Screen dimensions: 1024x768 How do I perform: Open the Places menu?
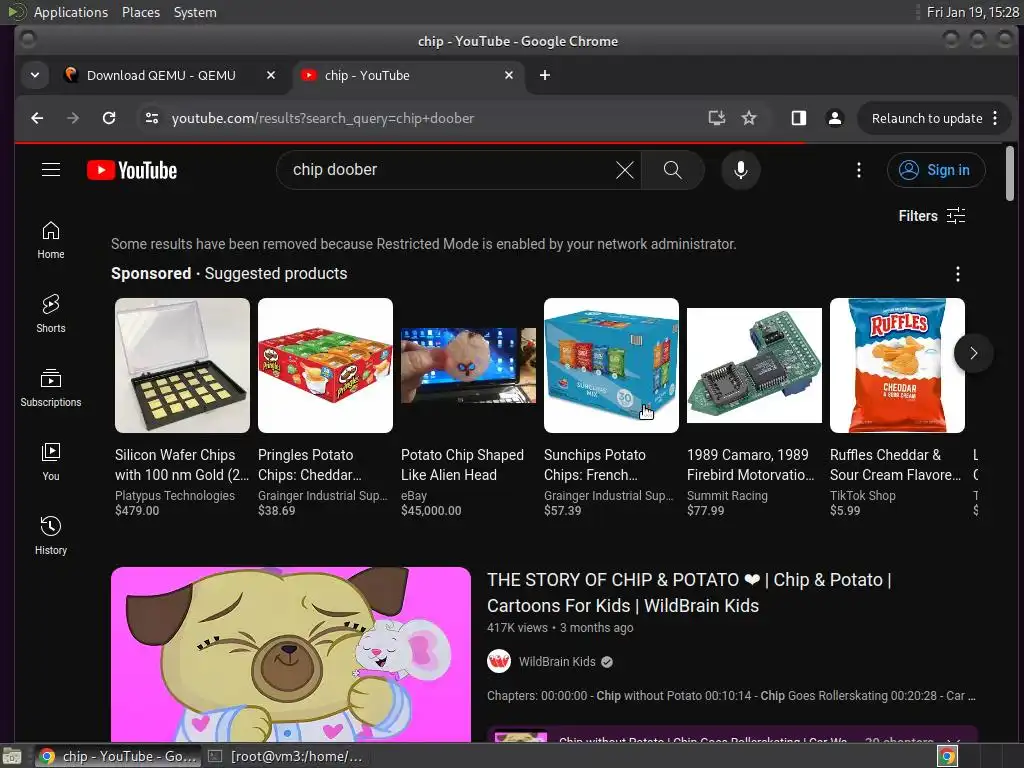[x=141, y=12]
